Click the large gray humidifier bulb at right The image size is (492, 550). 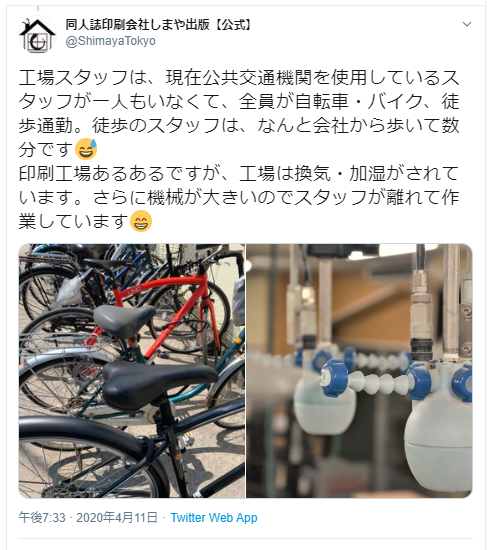click(438, 440)
